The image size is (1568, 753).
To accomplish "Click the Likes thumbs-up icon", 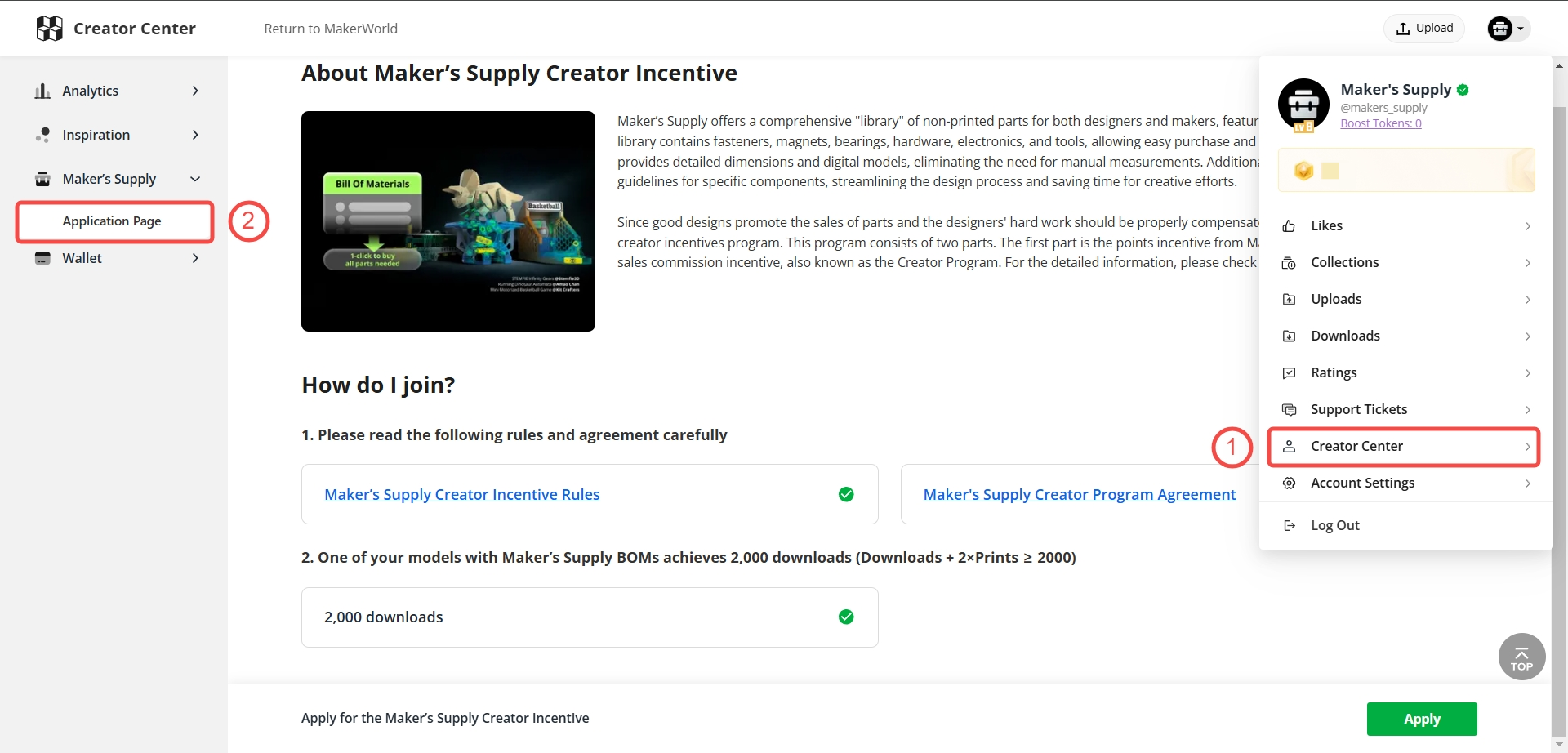I will pos(1289,226).
